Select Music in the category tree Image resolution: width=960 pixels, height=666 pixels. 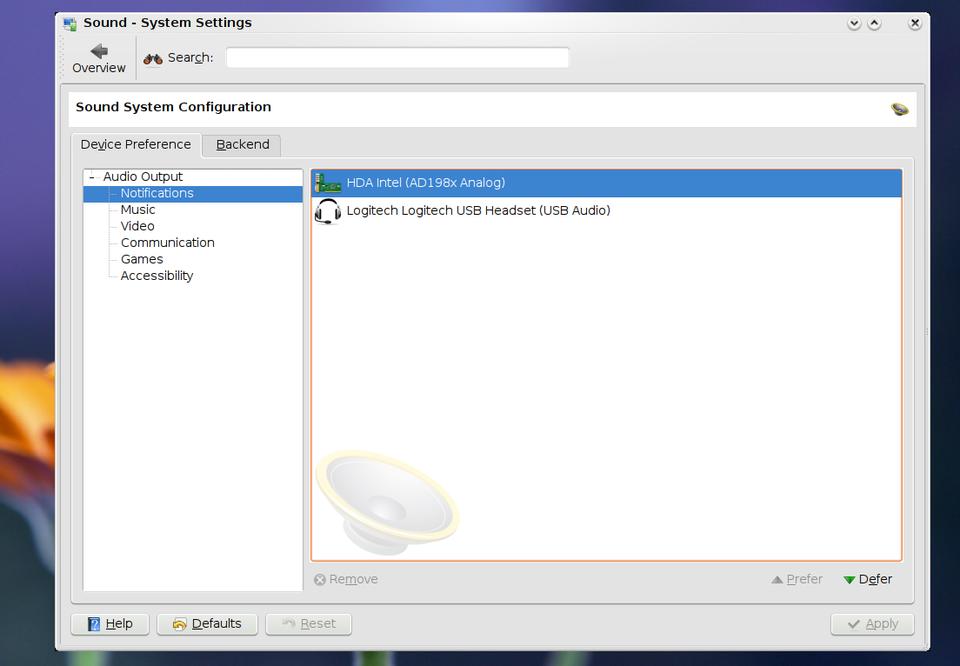pos(138,210)
